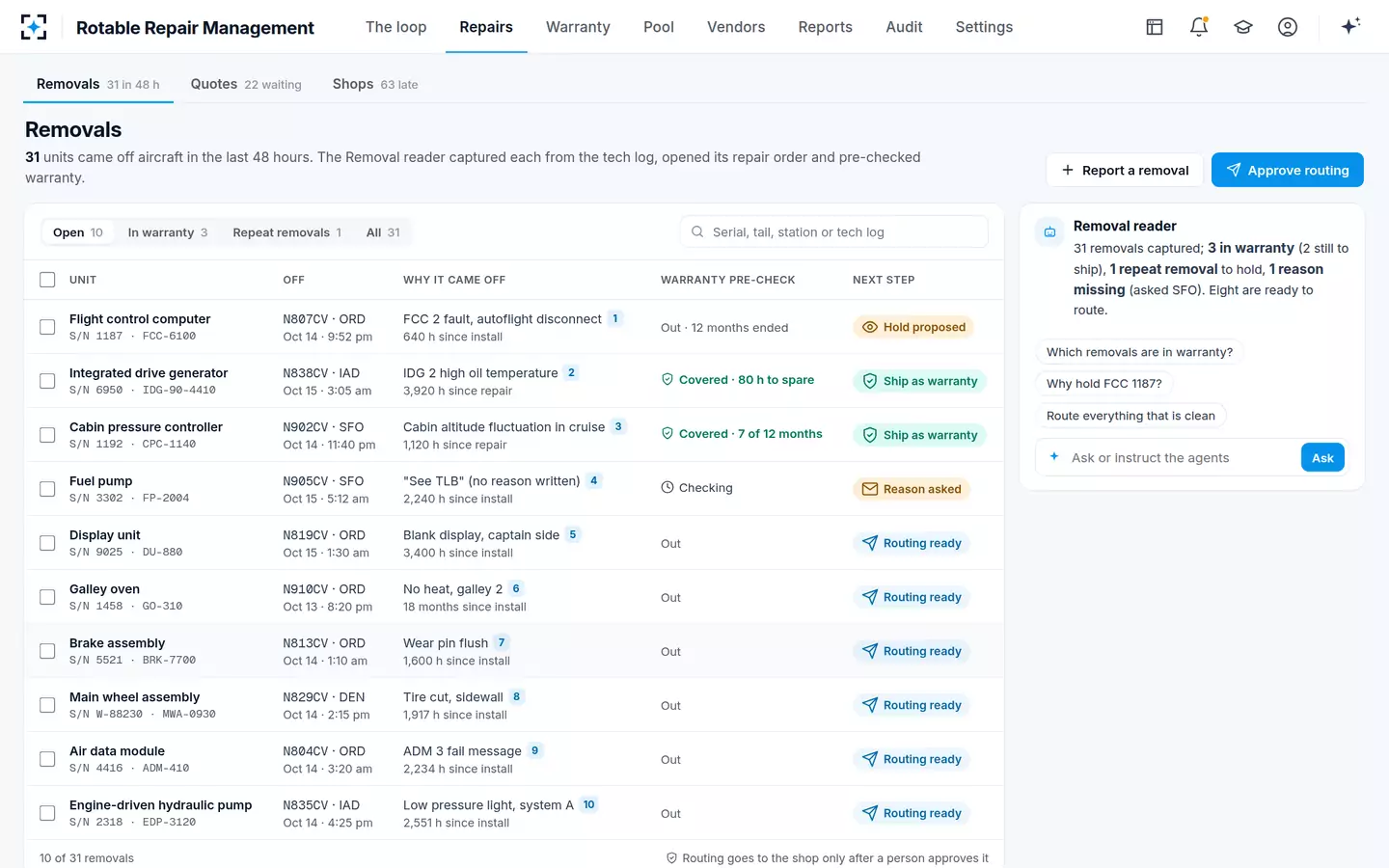Click tech log badge 5 for blank display
This screenshot has height=868, width=1389.
pos(573,534)
